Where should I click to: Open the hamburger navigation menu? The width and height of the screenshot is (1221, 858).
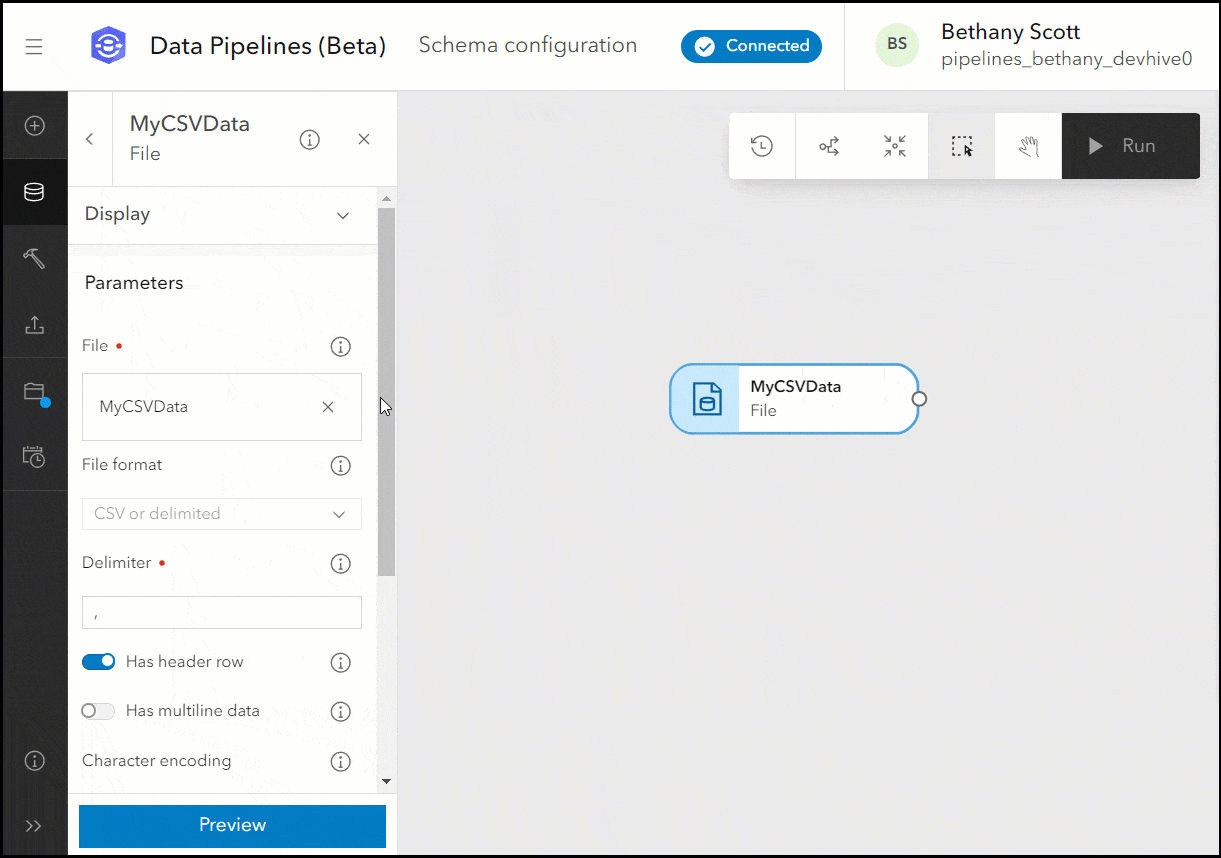33,45
